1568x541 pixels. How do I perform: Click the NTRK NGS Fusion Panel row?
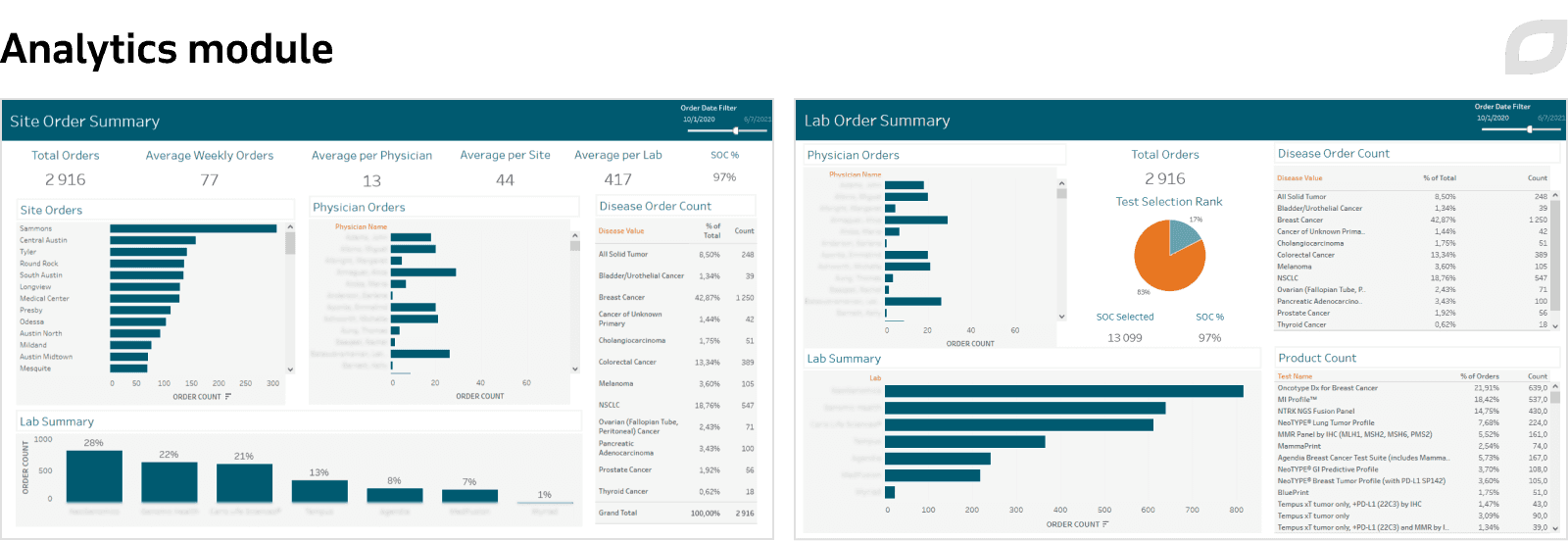pos(1412,412)
